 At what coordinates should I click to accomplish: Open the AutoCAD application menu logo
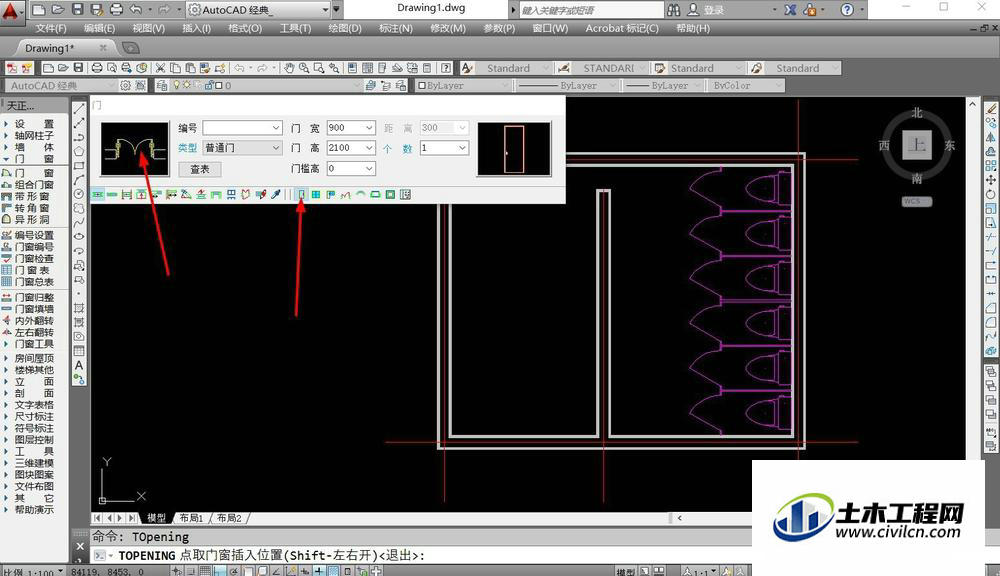click(11, 11)
